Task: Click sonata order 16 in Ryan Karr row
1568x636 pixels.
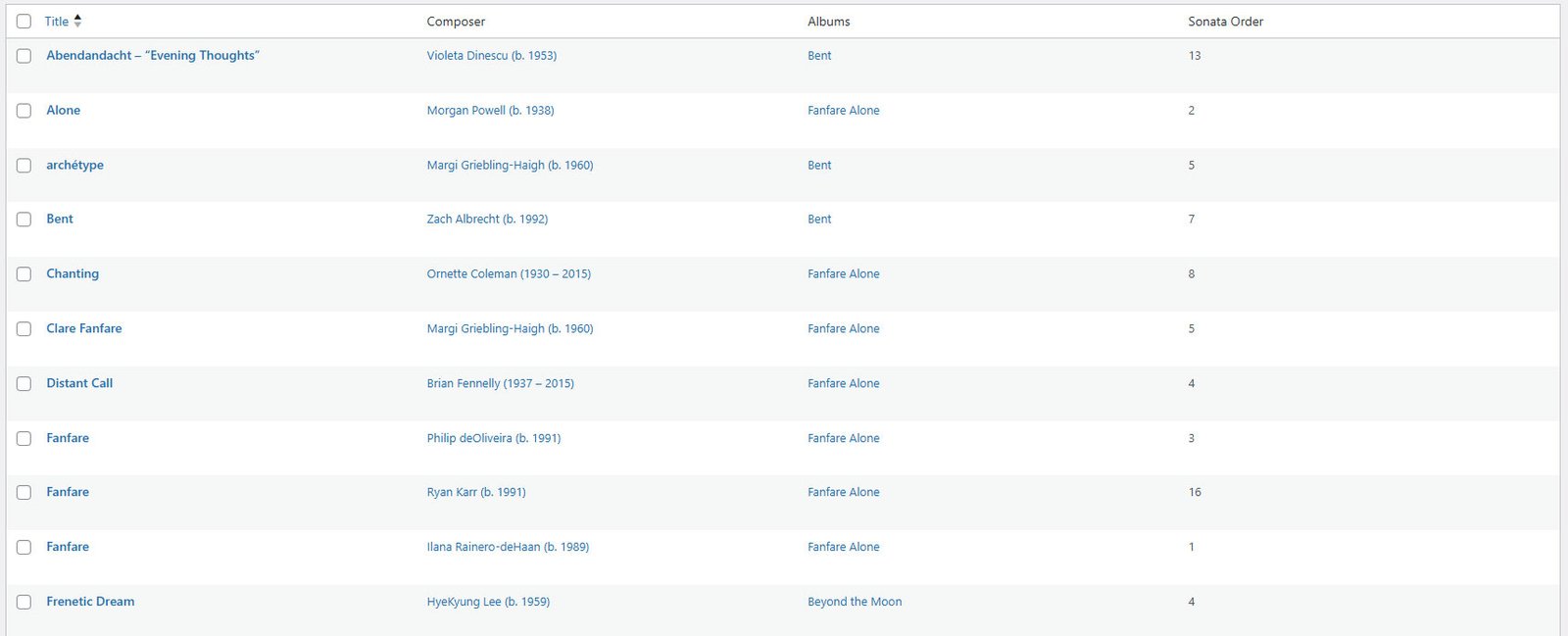Action: (x=1195, y=493)
